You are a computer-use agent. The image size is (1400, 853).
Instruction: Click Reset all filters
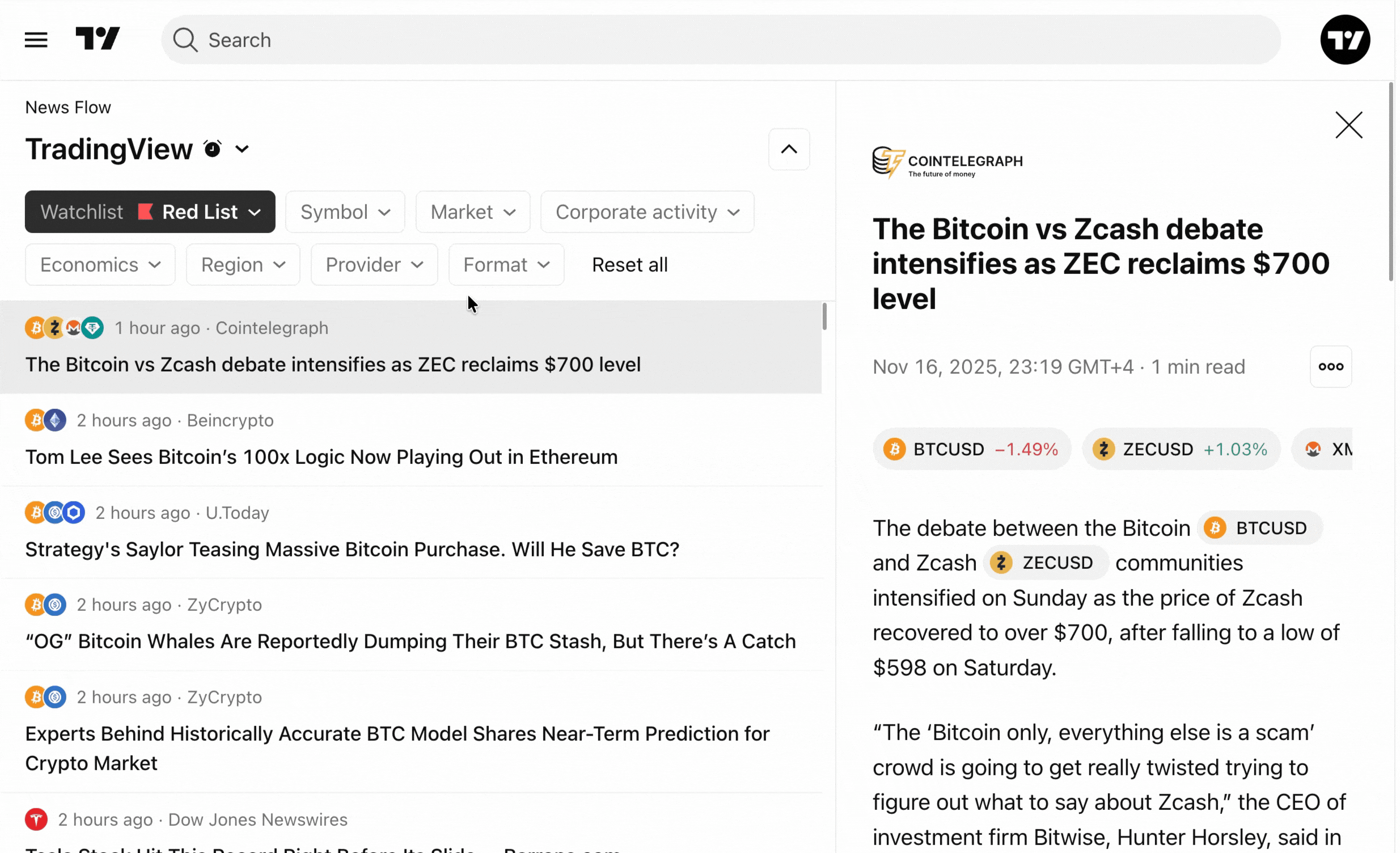click(629, 265)
